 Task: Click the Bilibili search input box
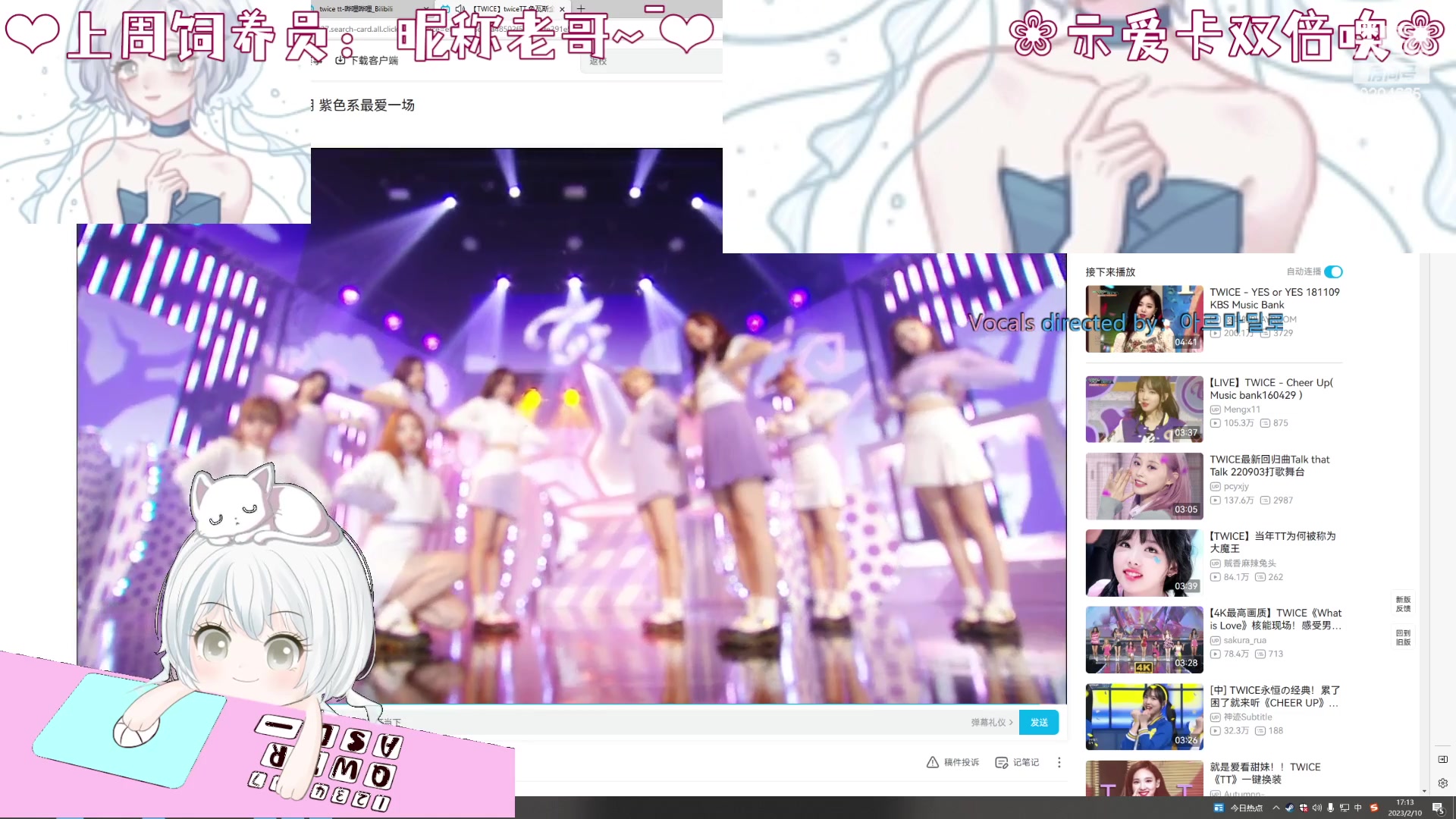[x=652, y=61]
